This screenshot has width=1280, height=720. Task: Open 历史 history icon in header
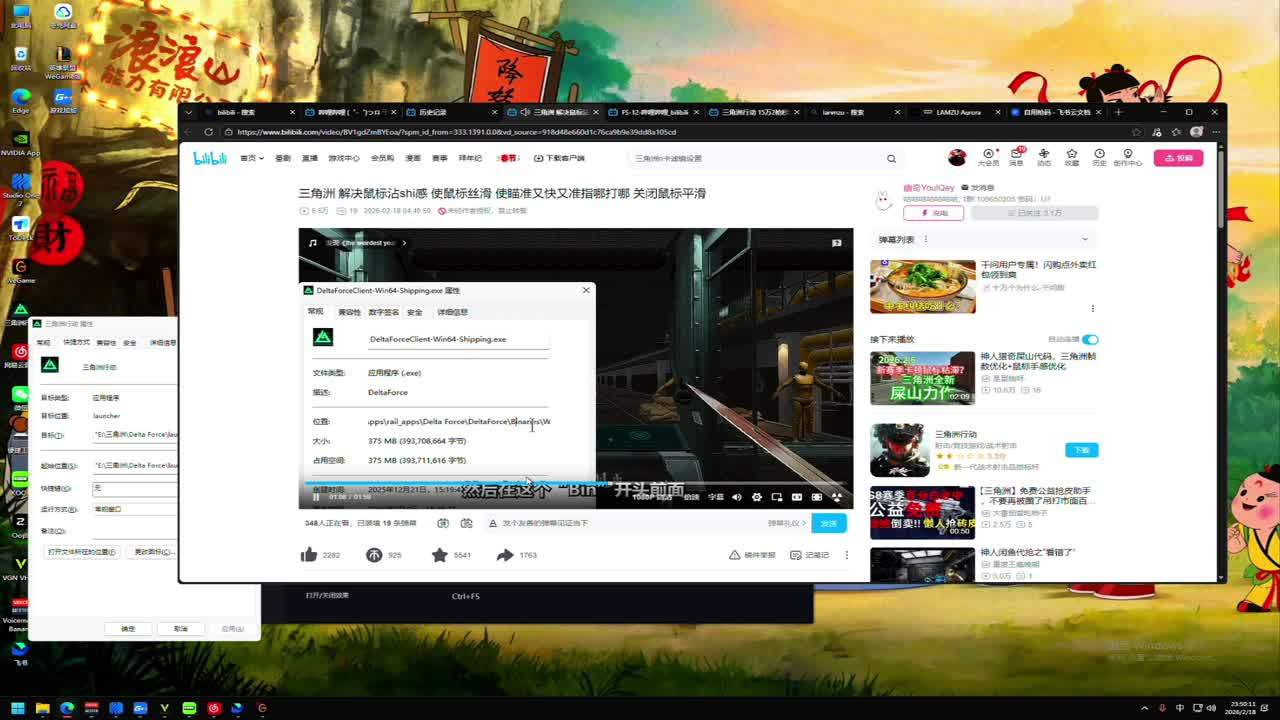[1099, 157]
